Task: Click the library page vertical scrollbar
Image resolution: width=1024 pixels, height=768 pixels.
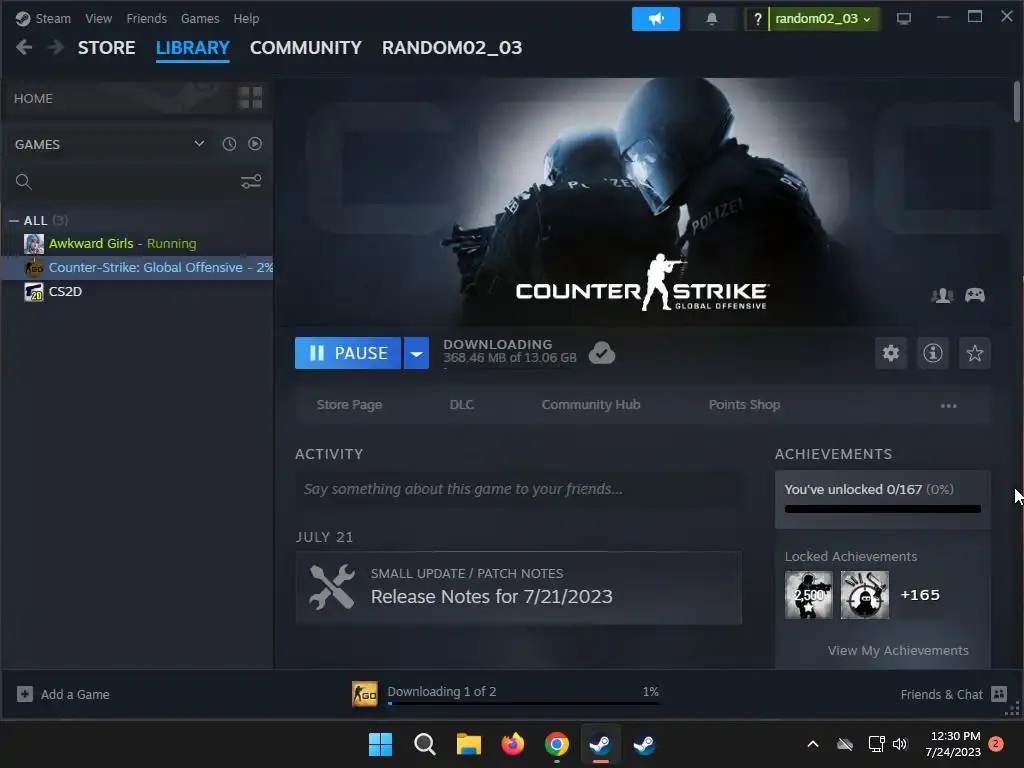Action: click(x=1016, y=101)
